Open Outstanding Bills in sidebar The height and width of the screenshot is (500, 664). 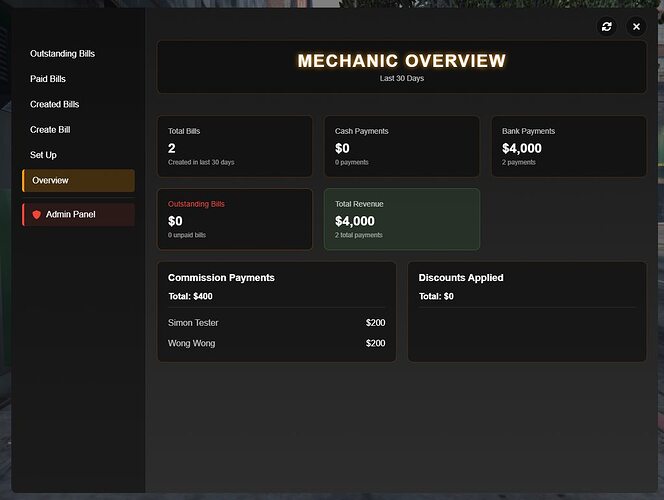(62, 54)
